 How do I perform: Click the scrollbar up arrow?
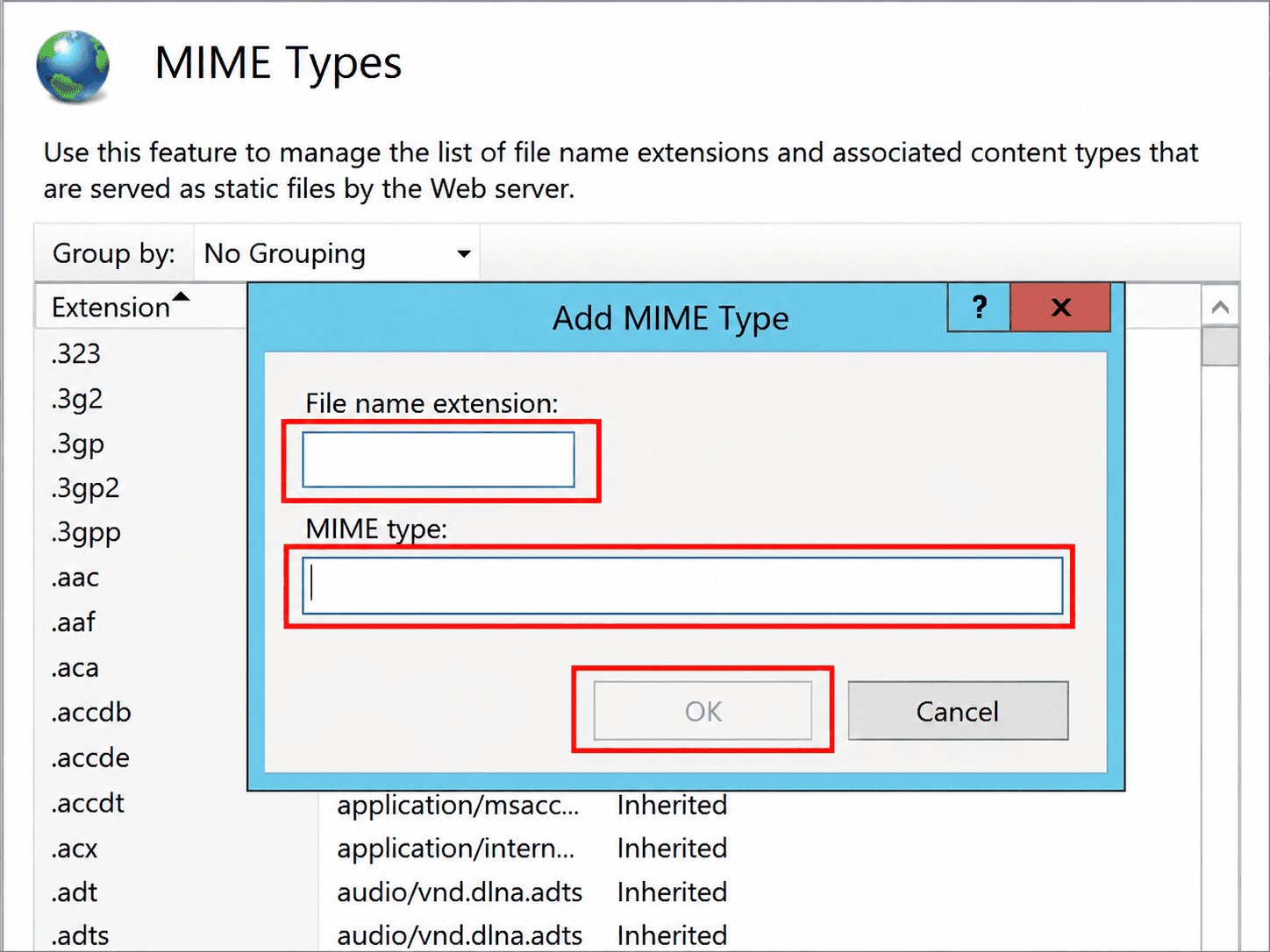pos(1220,307)
